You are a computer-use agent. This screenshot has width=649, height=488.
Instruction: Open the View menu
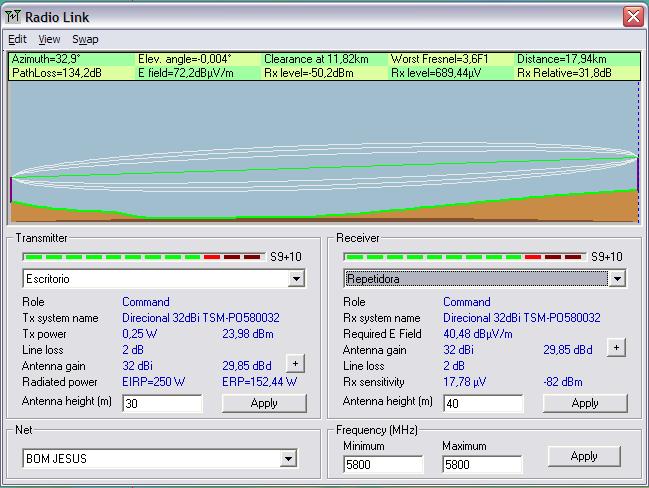[49, 39]
